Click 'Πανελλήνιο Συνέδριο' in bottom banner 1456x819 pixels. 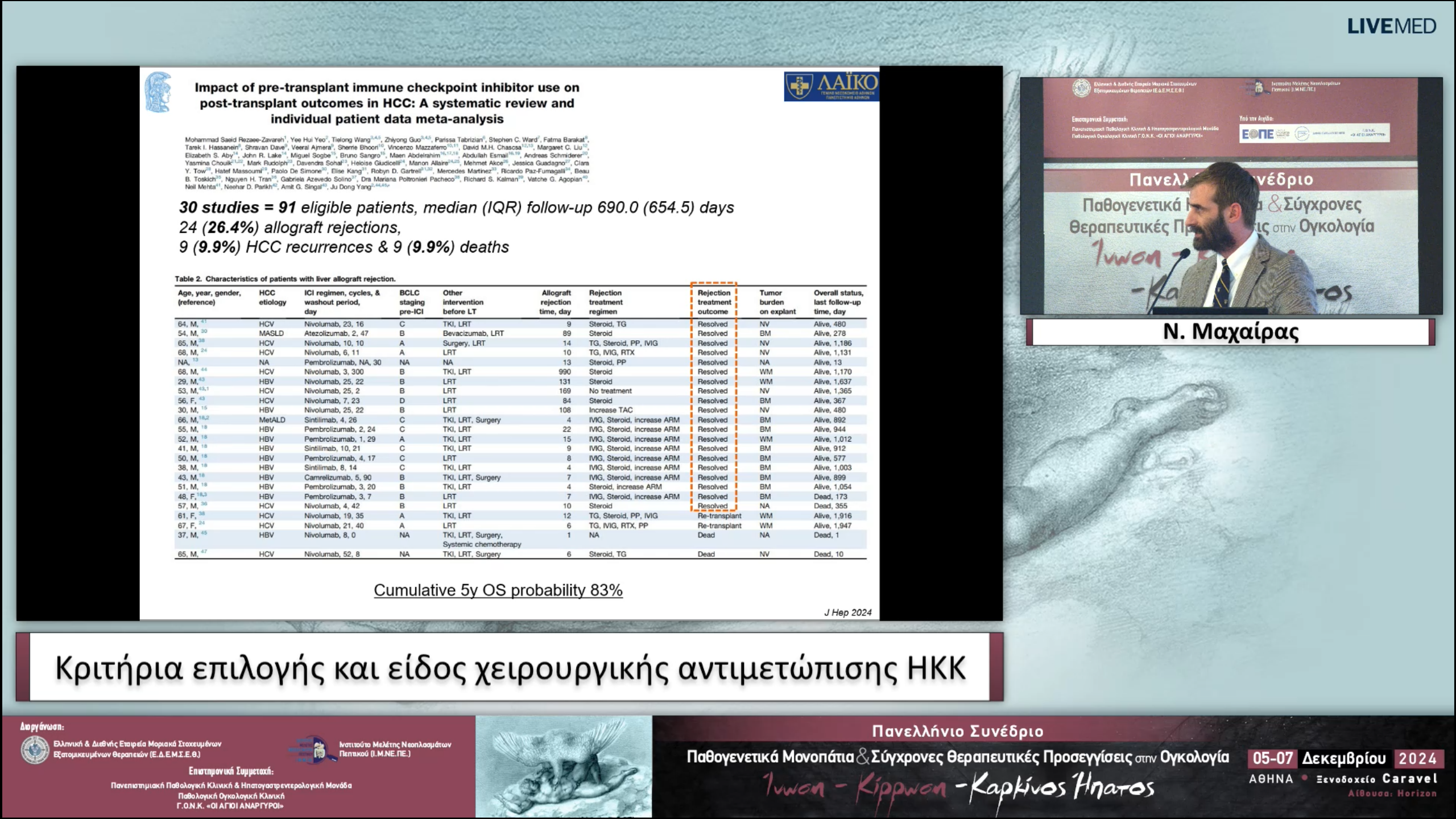tap(958, 731)
